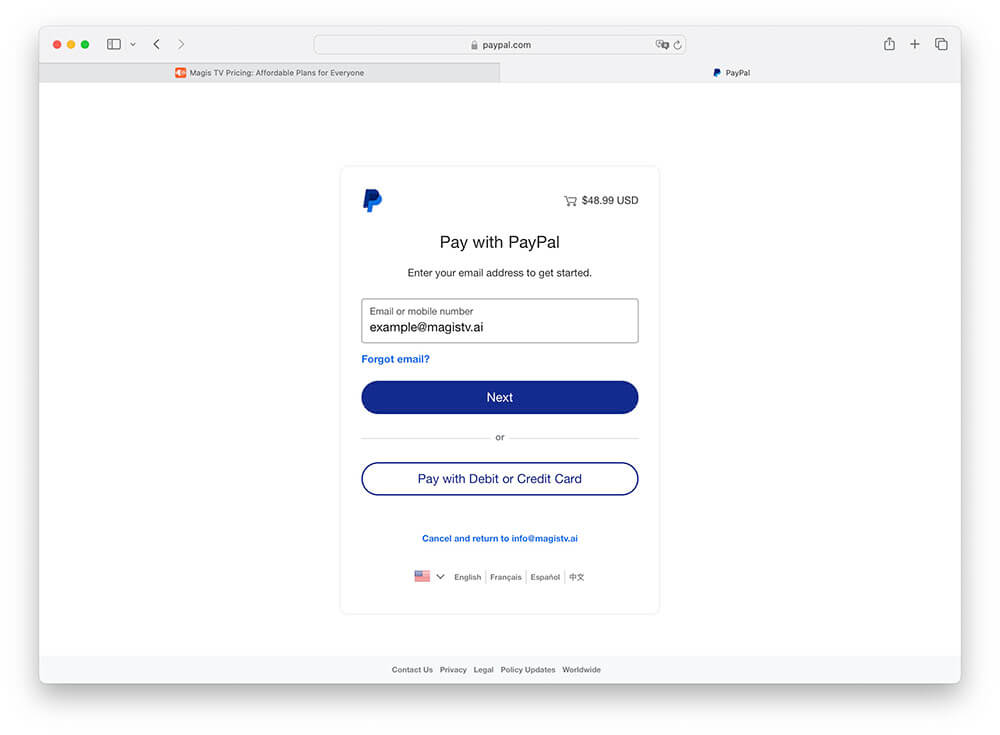
Task: Add a new tab with plus icon
Action: tap(915, 44)
